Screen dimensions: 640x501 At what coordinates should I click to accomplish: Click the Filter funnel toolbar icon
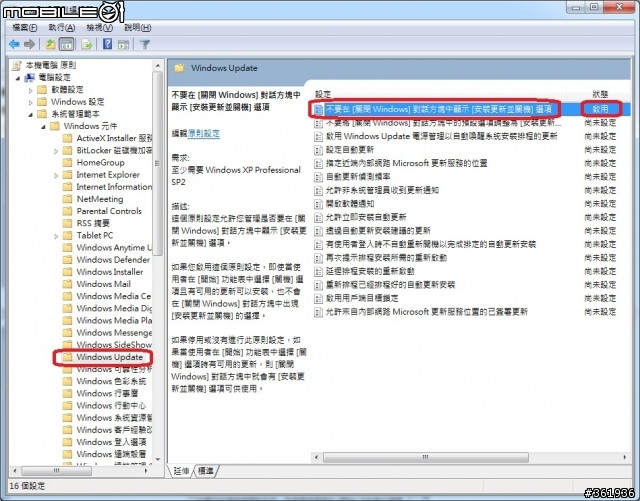click(144, 44)
